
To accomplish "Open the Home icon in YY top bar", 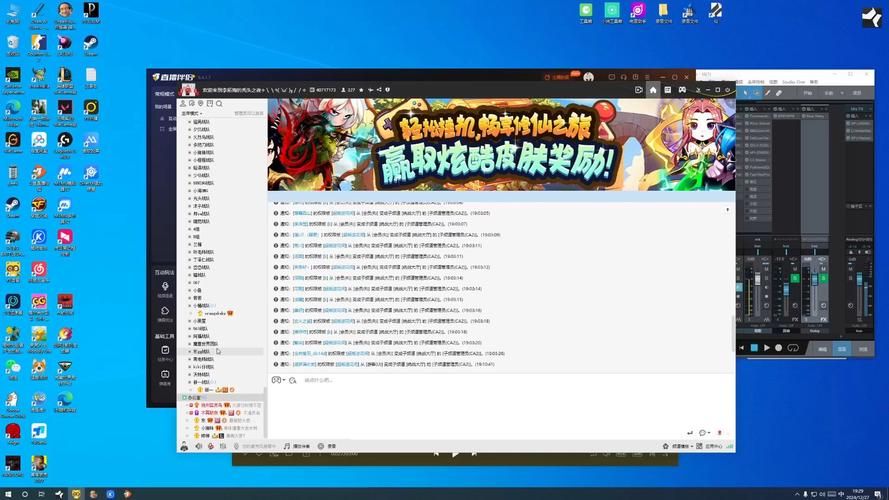I will coord(653,90).
